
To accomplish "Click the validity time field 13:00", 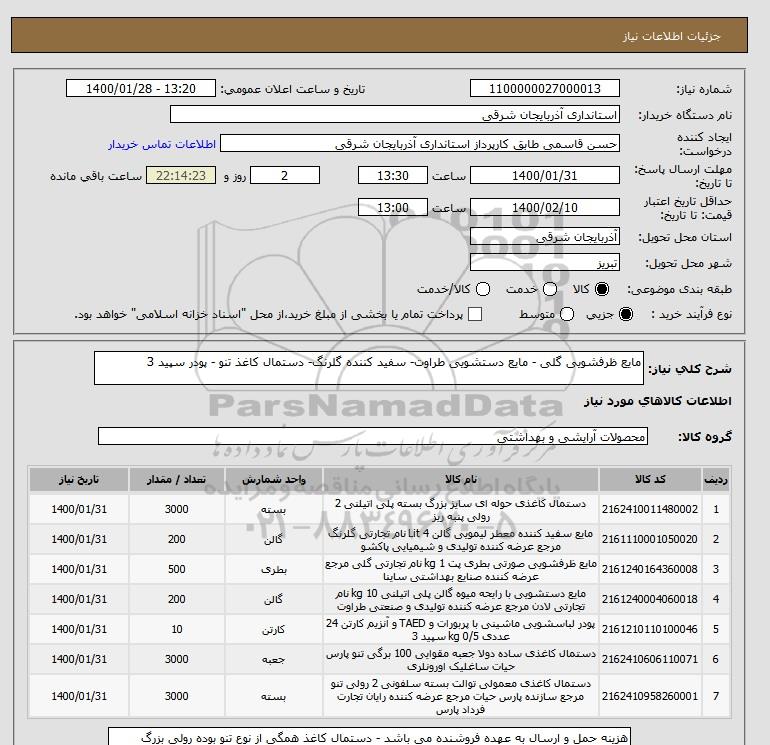I will pos(392,207).
